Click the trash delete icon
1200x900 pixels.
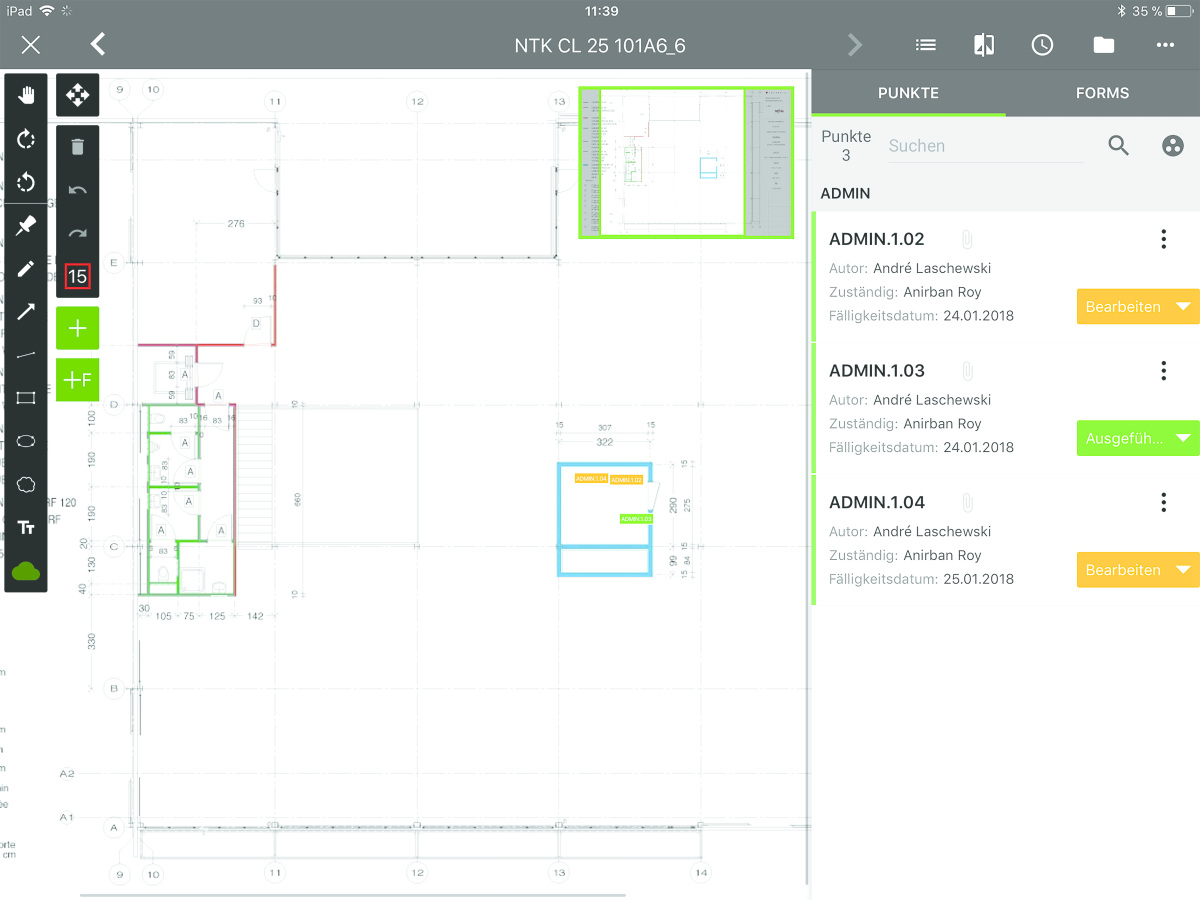[77, 147]
